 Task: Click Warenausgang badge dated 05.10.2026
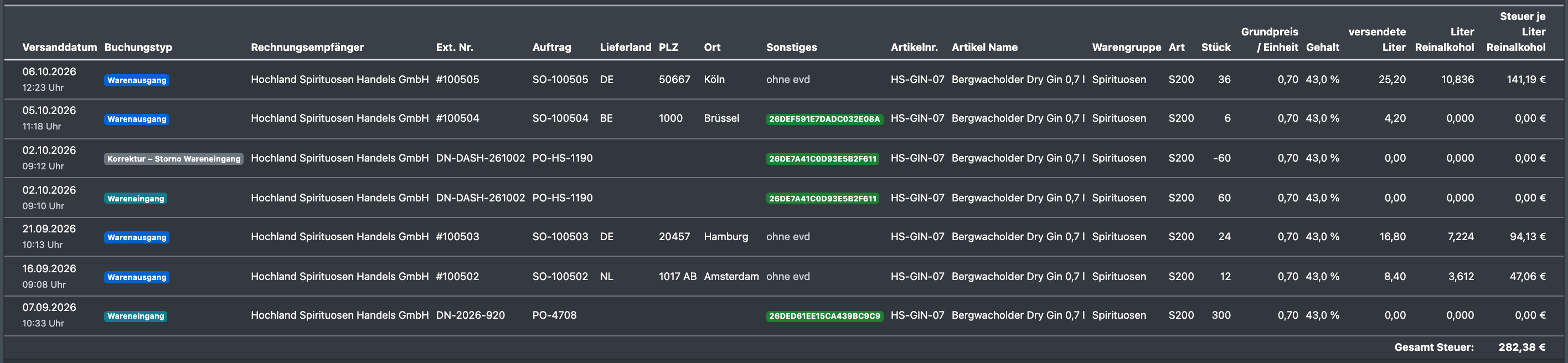pyautogui.click(x=137, y=119)
